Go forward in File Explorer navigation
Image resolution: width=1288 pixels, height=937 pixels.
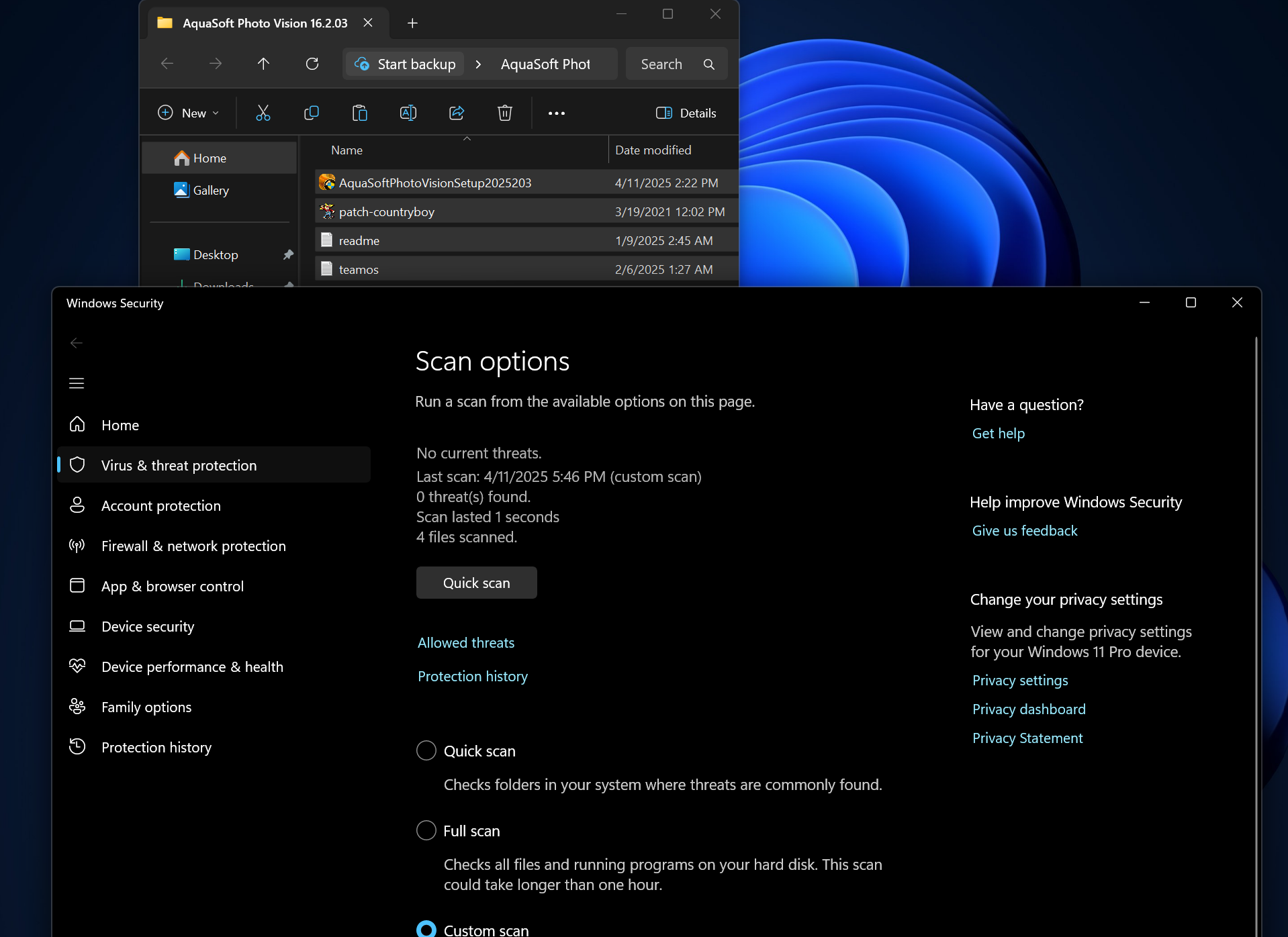(x=216, y=64)
